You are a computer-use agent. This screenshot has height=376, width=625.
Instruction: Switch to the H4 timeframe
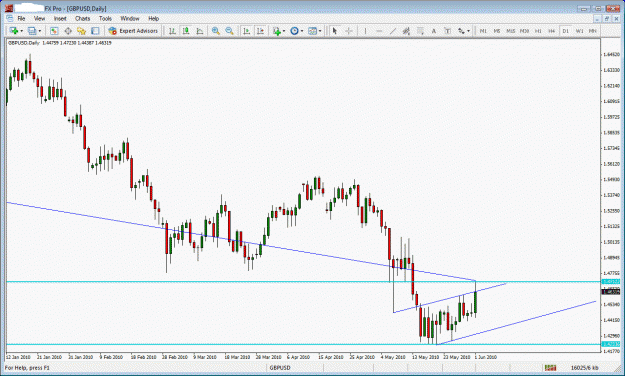point(552,31)
